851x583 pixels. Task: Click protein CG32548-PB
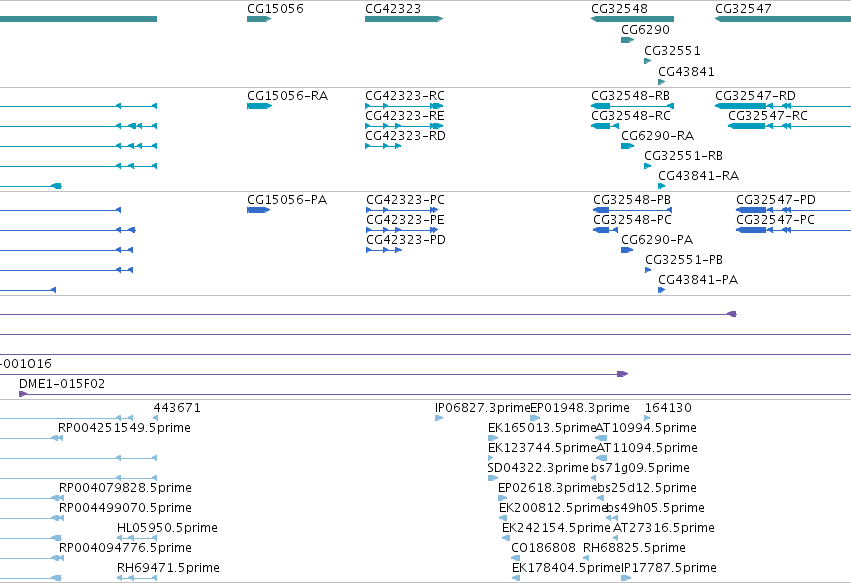pos(632,200)
